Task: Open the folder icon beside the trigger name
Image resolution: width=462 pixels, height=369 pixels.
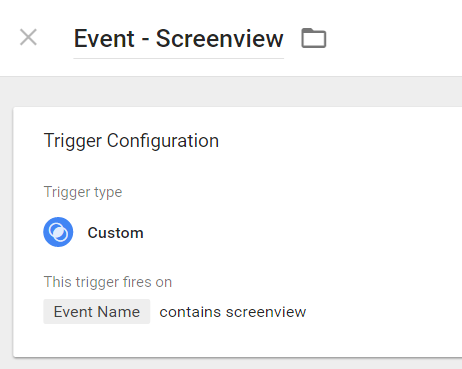Action: (314, 38)
